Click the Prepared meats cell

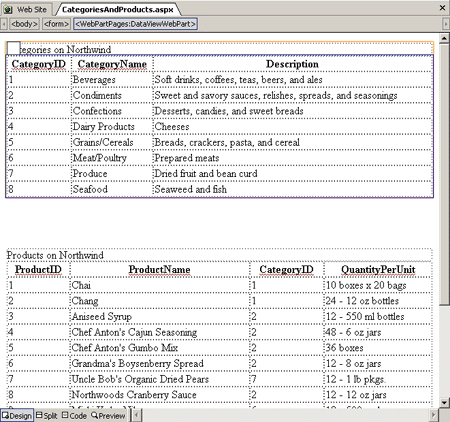click(x=293, y=158)
